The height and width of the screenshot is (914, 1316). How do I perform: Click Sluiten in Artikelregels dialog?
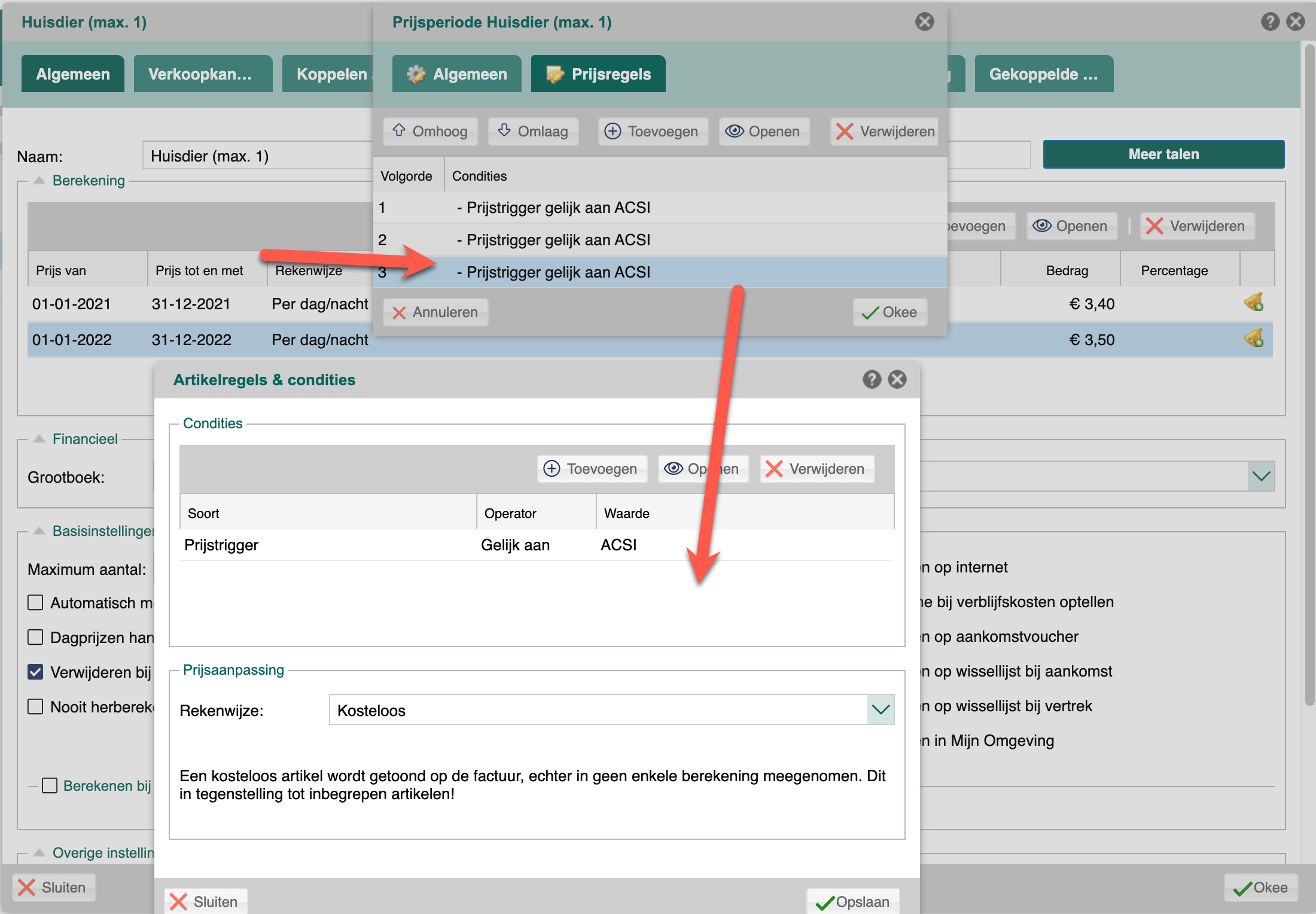(205, 902)
